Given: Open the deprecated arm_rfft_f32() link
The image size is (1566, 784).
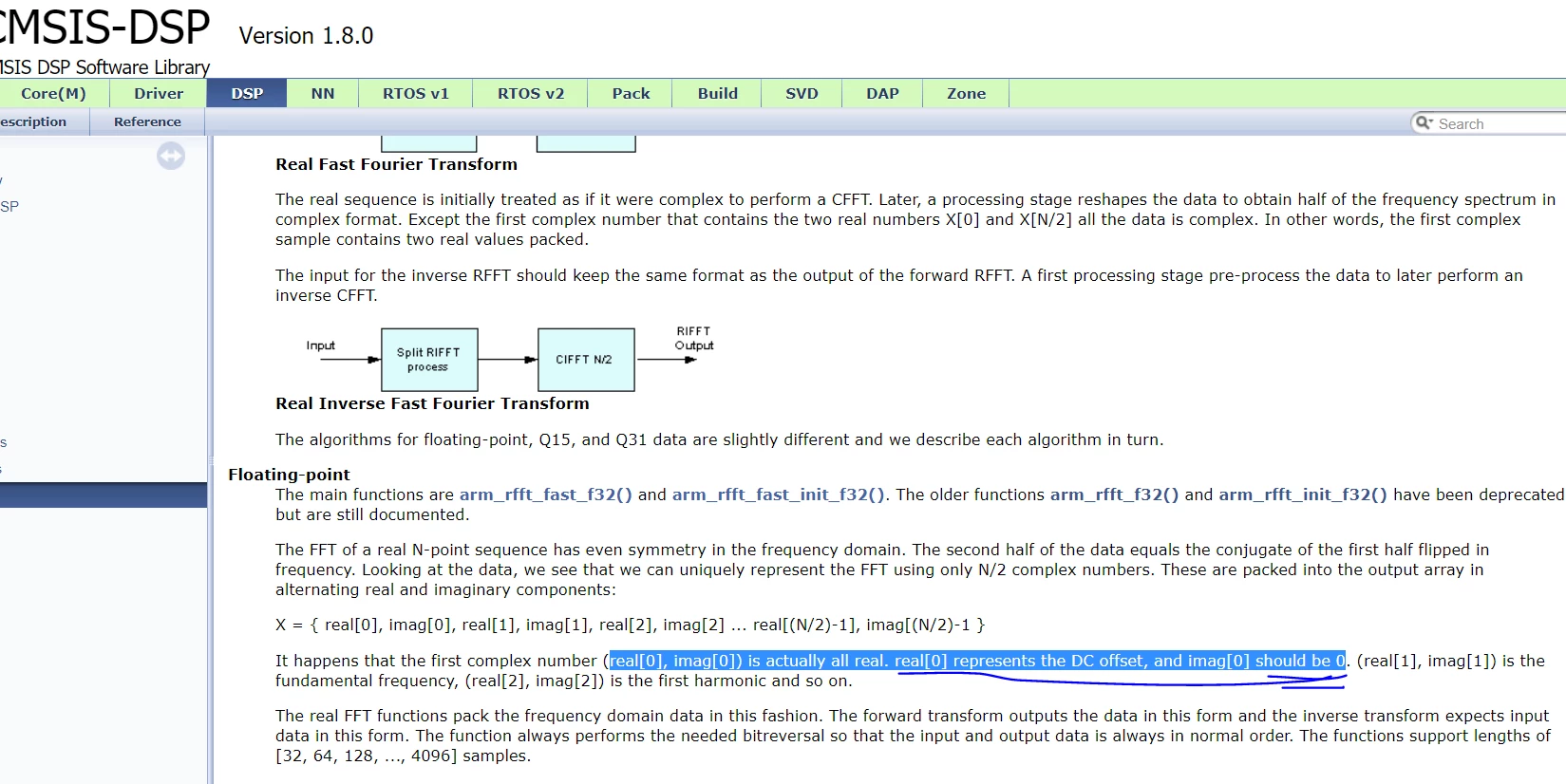Looking at the screenshot, I should point(1114,495).
